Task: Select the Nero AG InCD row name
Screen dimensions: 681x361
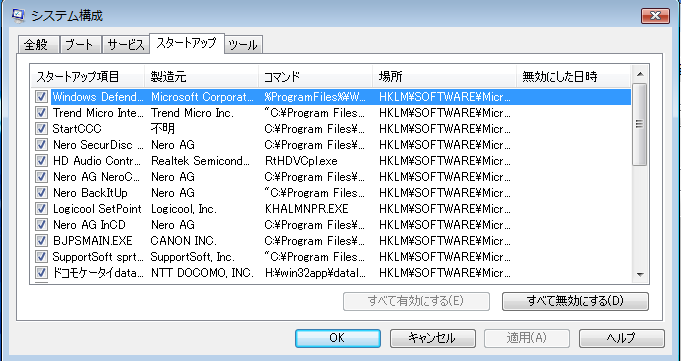Action: point(89,225)
